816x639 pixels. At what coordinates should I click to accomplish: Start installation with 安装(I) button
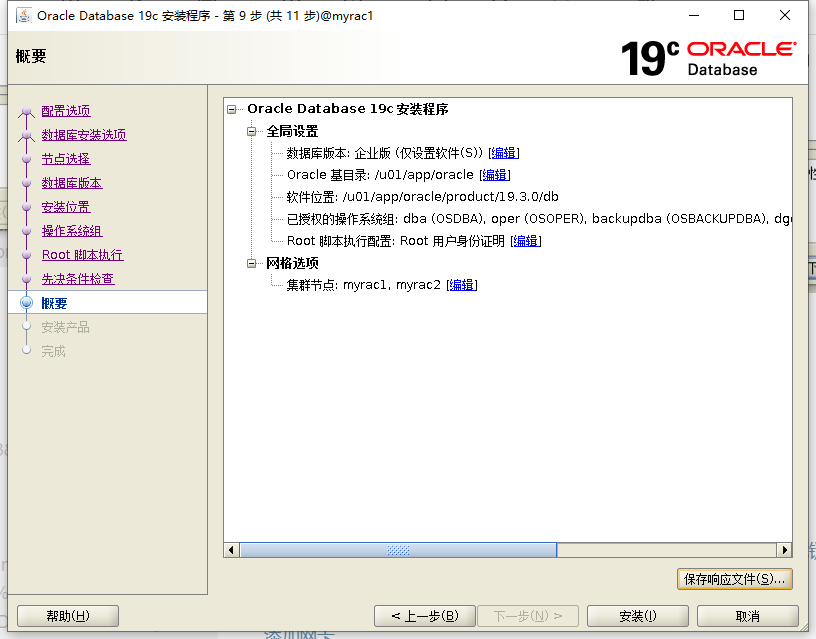pyautogui.click(x=638, y=616)
